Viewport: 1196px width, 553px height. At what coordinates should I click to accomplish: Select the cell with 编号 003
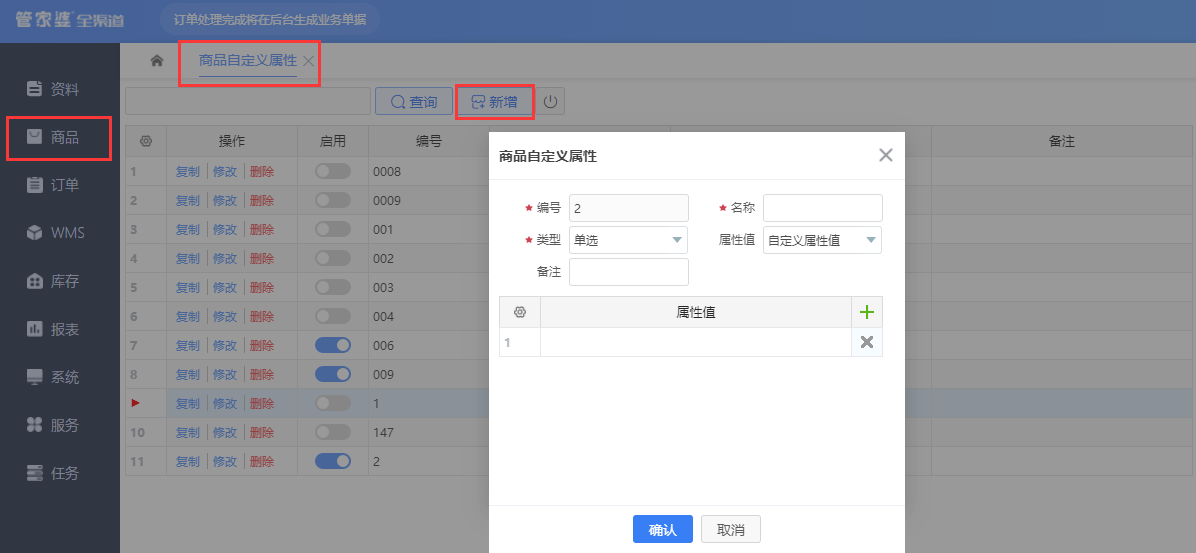point(429,288)
